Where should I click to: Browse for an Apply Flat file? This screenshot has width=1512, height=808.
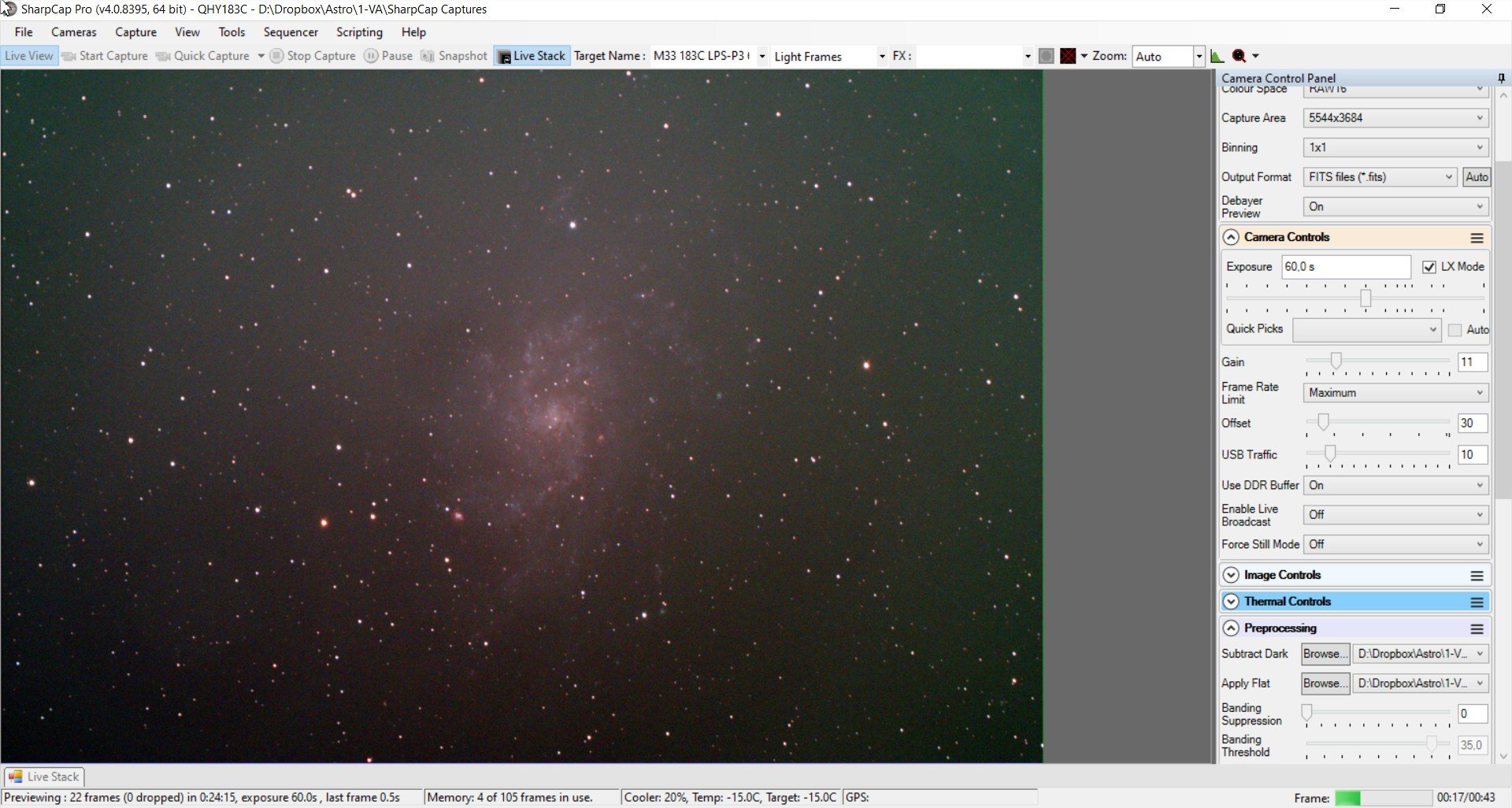pyautogui.click(x=1325, y=684)
